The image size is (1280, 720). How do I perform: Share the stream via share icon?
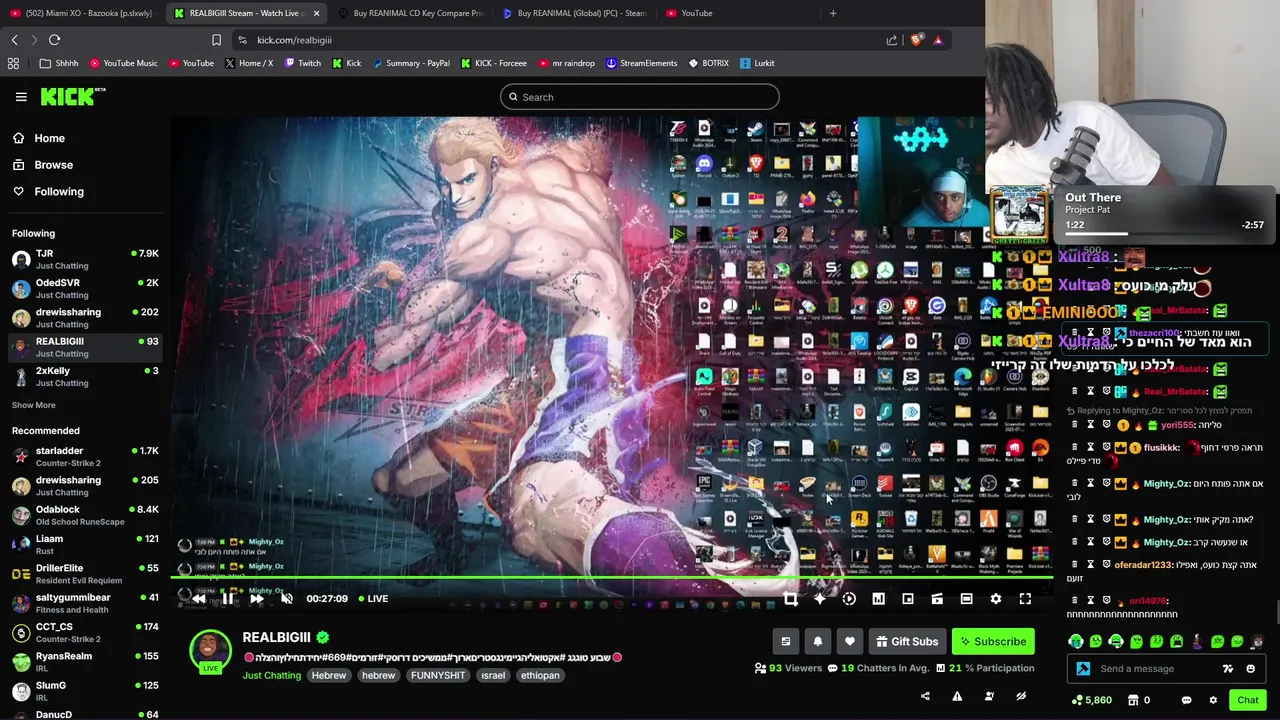tap(925, 696)
